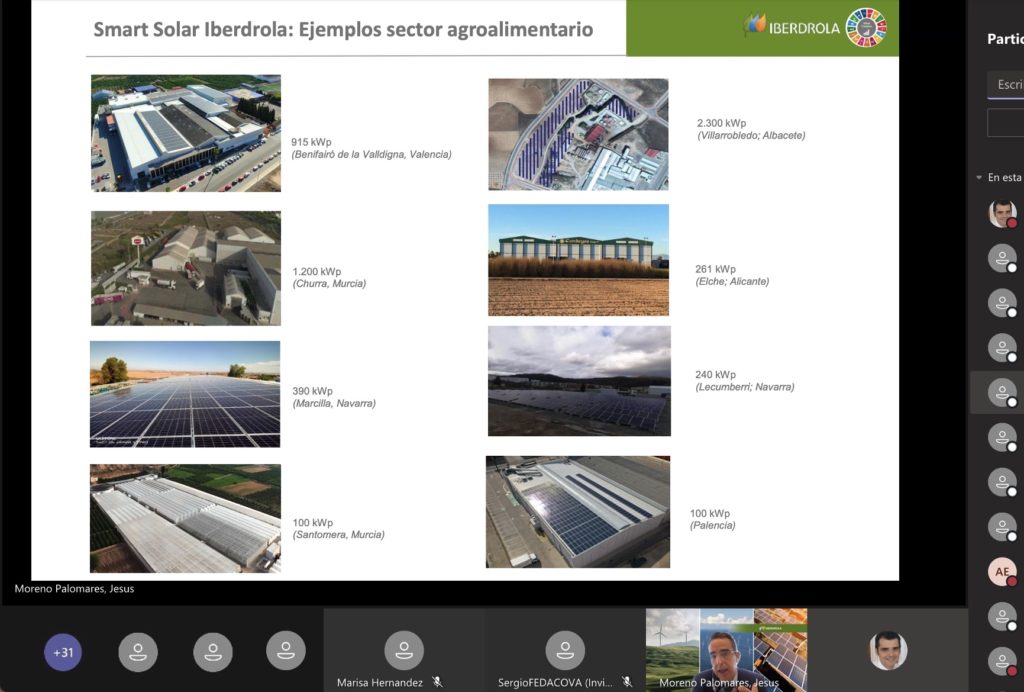Select the photo avatar heading the participants list
The width and height of the screenshot is (1024, 692).
click(1002, 213)
